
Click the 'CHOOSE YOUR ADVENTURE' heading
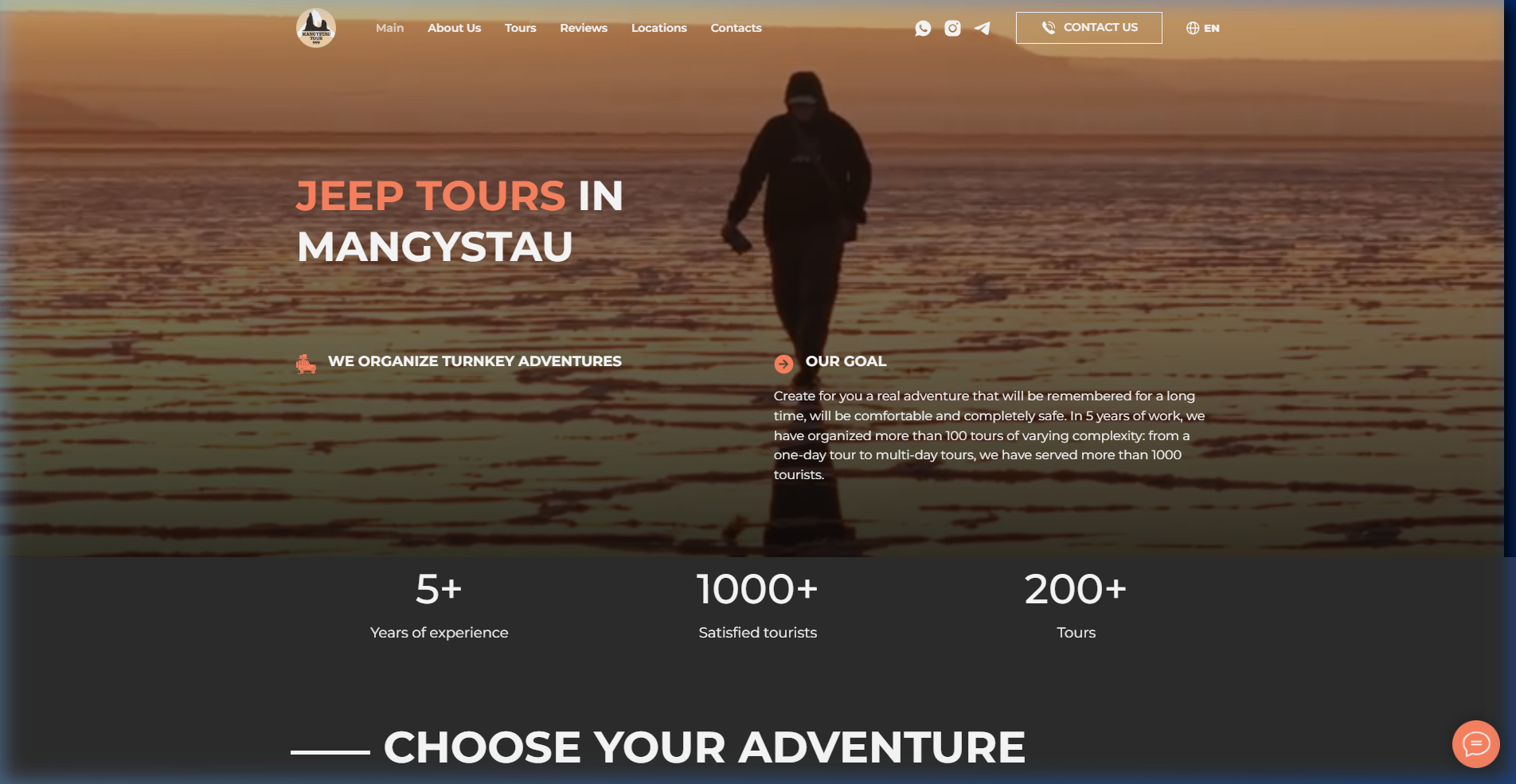click(x=705, y=747)
